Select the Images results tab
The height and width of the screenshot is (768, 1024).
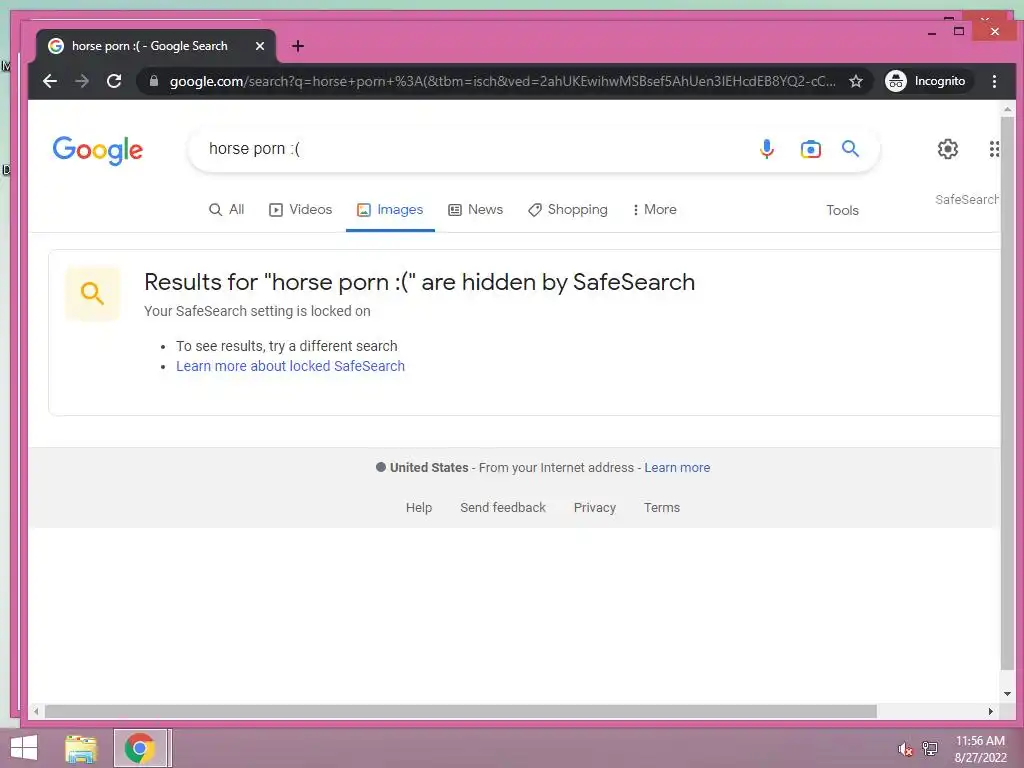(390, 210)
